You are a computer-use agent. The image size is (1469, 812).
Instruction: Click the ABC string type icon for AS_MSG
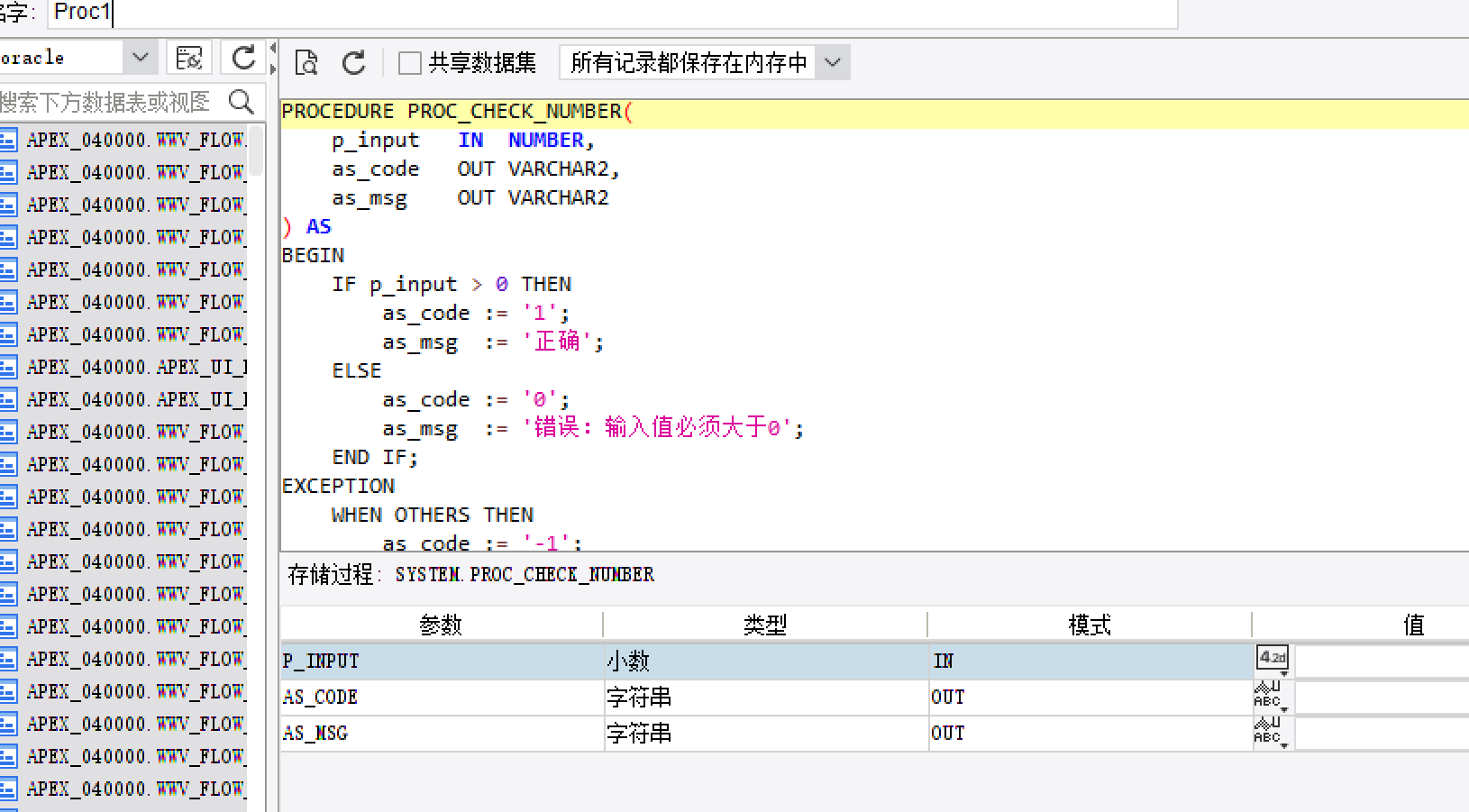(x=1268, y=732)
